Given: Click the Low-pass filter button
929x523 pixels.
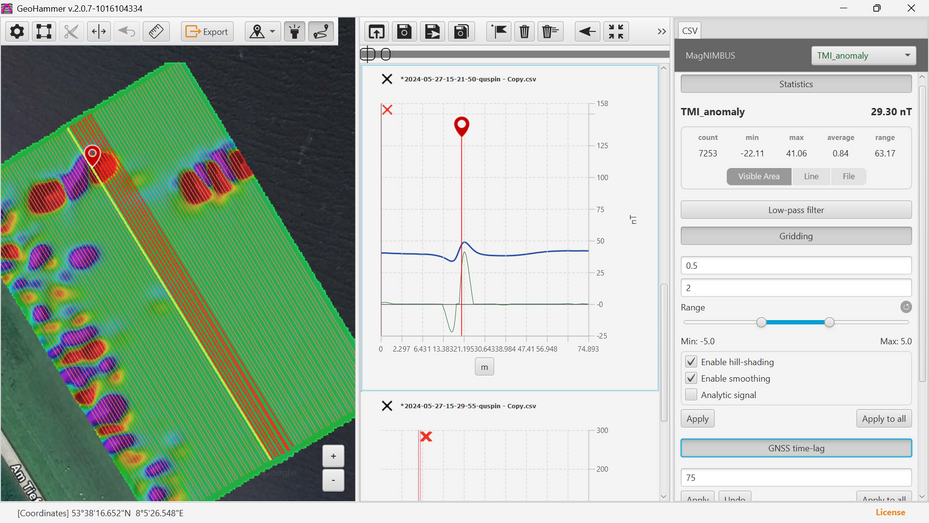Looking at the screenshot, I should (x=796, y=210).
